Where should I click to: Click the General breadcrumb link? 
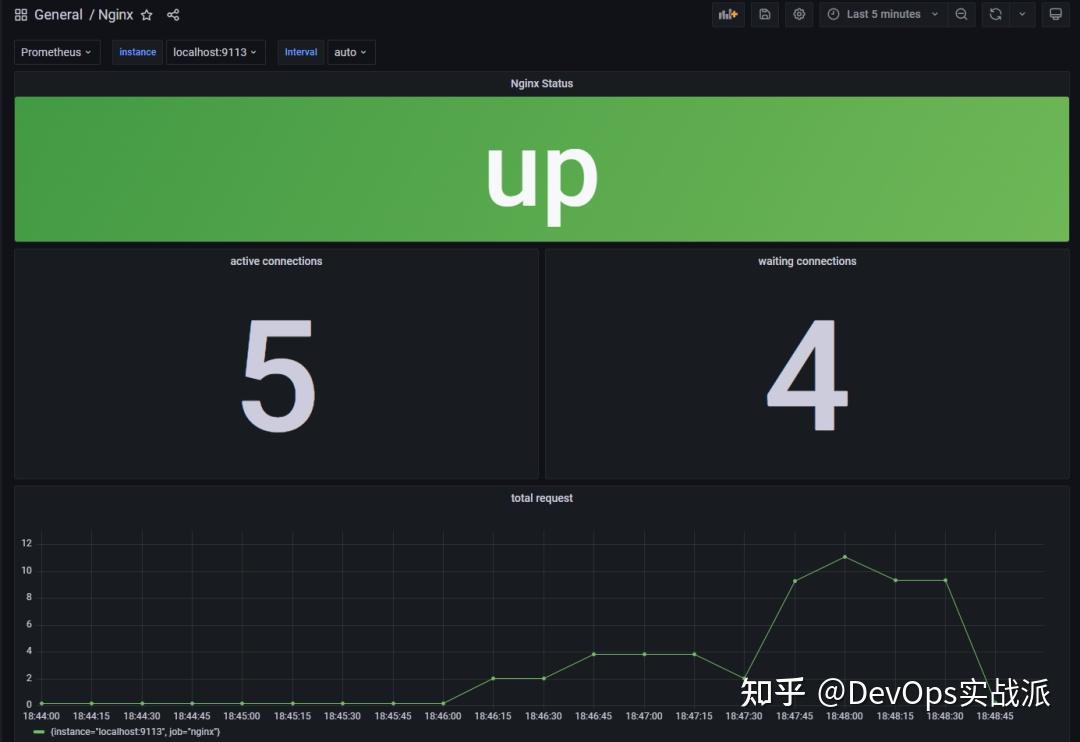tap(59, 14)
